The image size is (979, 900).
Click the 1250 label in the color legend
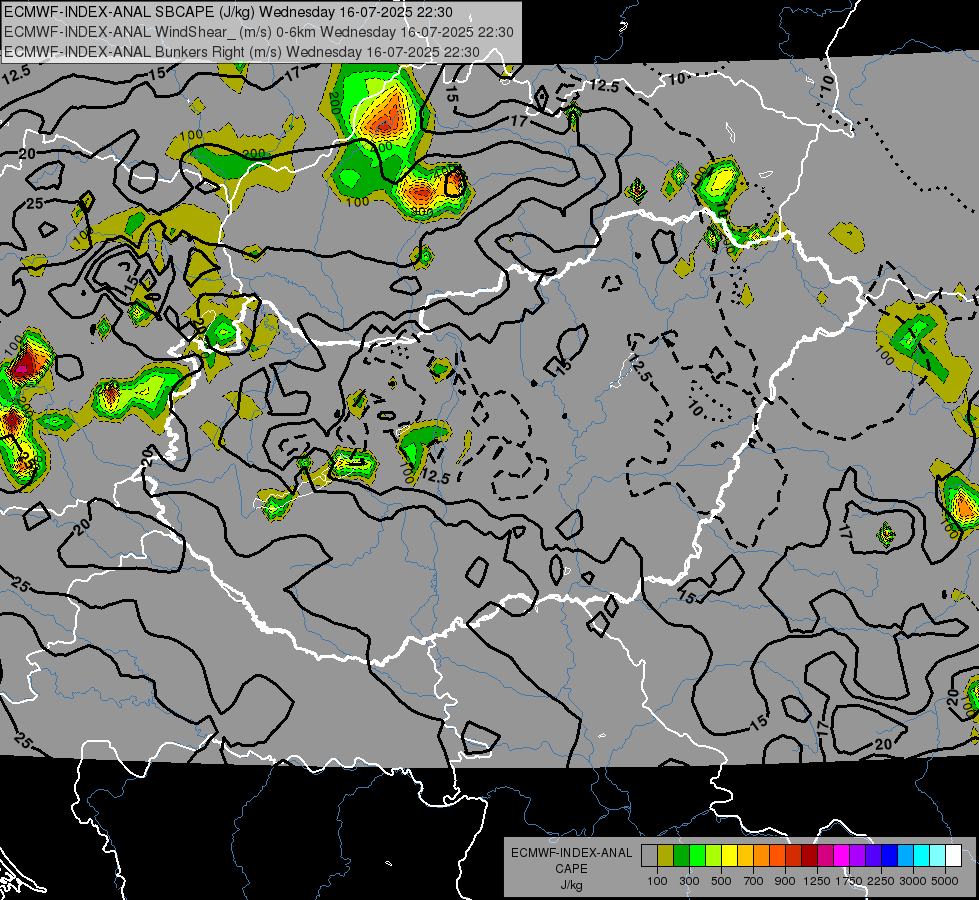pyautogui.click(x=817, y=881)
